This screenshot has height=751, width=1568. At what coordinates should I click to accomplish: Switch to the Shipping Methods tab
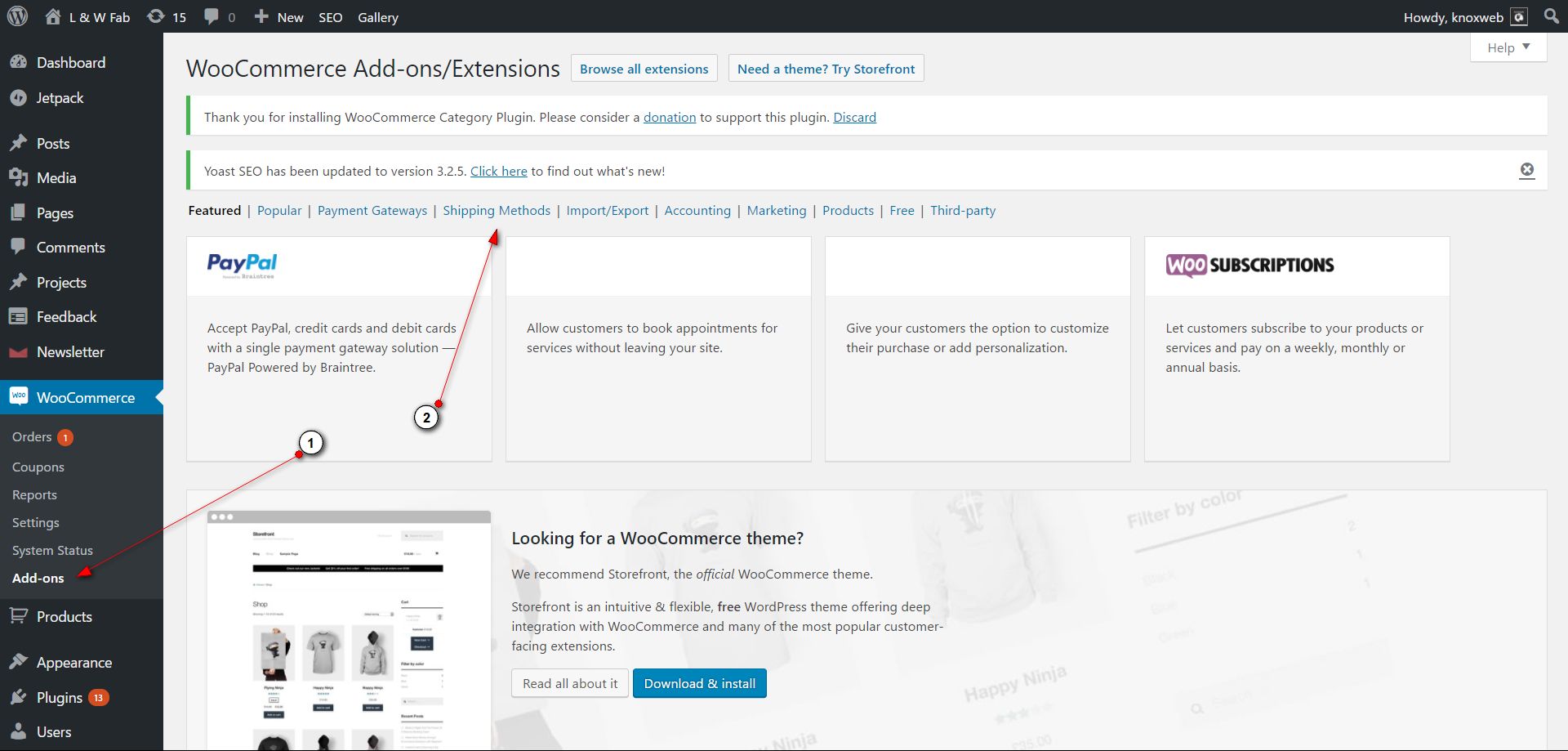497,210
